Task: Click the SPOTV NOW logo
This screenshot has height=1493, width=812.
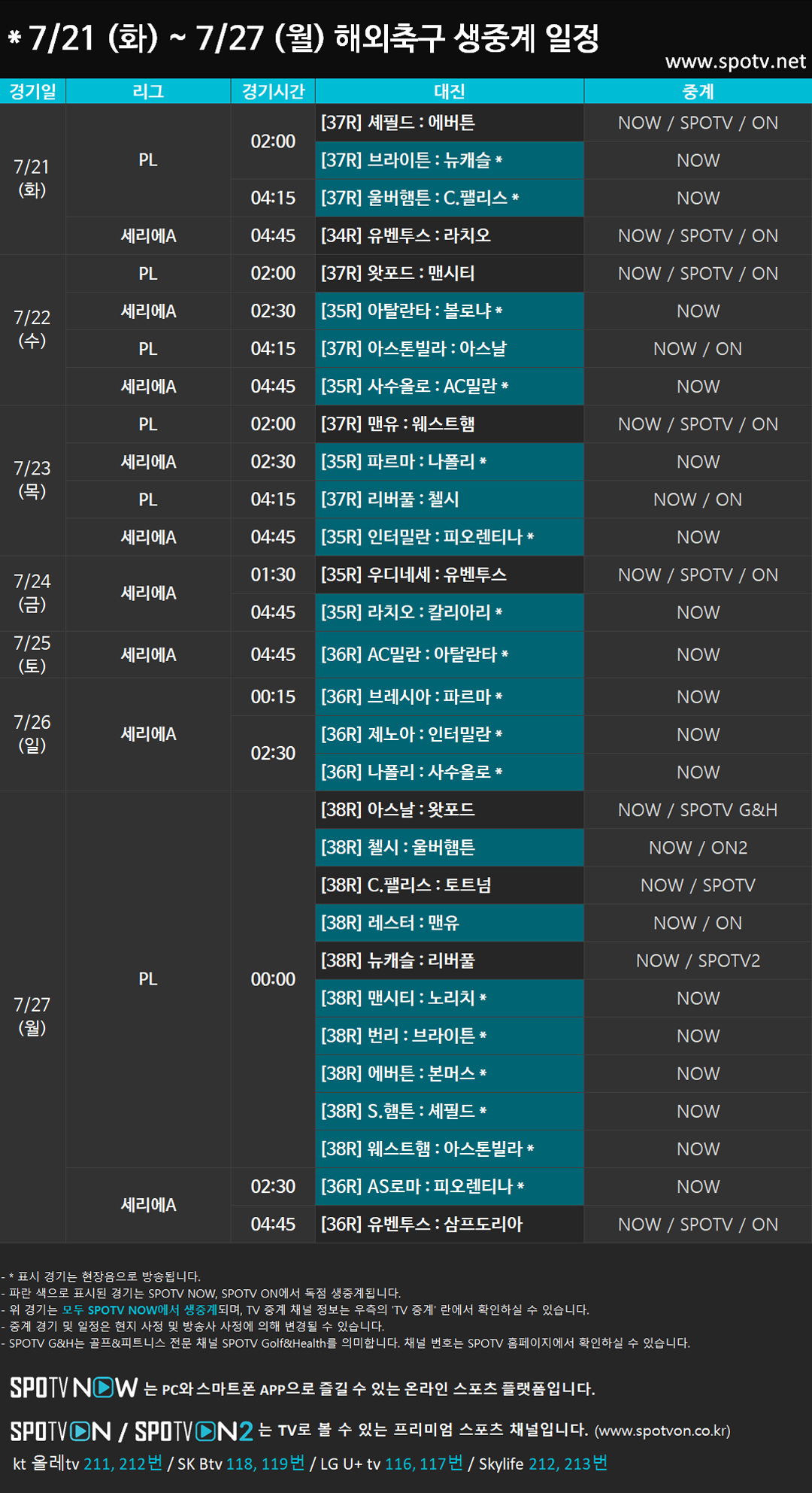Action: click(74, 1388)
